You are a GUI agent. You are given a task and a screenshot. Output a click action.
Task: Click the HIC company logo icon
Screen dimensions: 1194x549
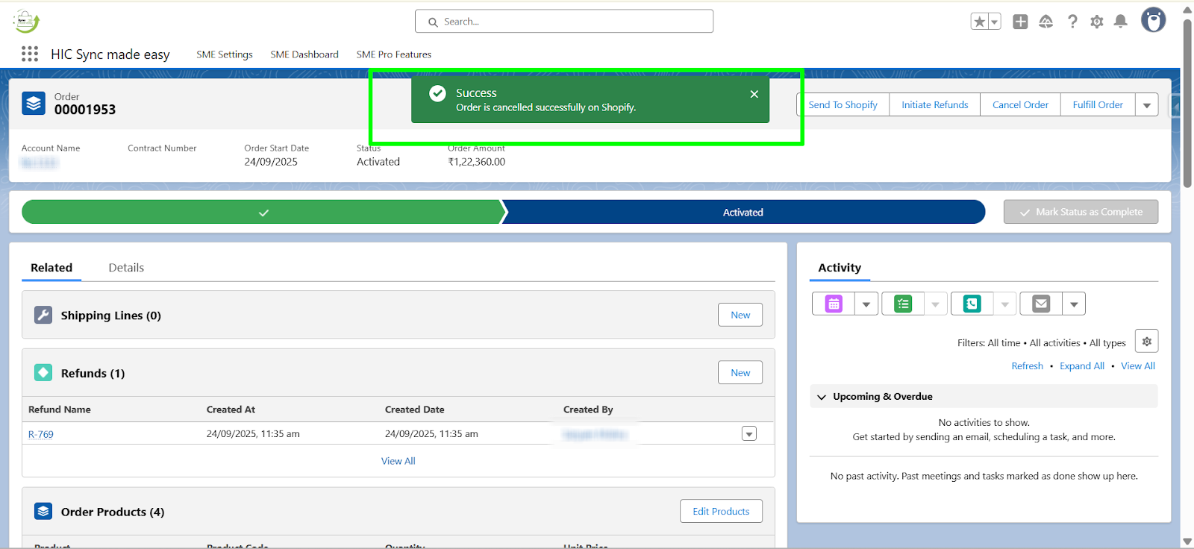(26, 21)
